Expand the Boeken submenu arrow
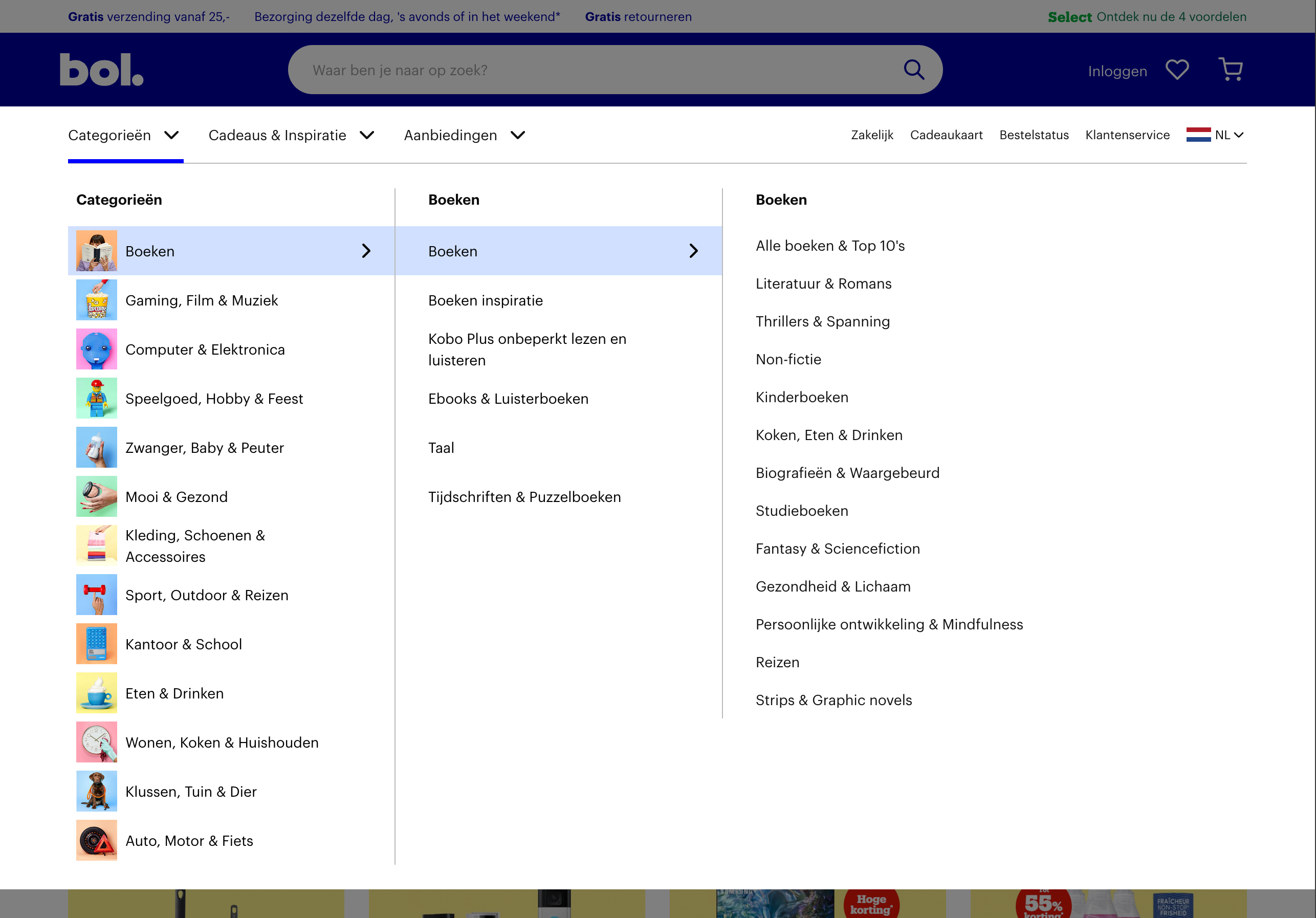The height and width of the screenshot is (918, 1316). pyautogui.click(x=694, y=251)
